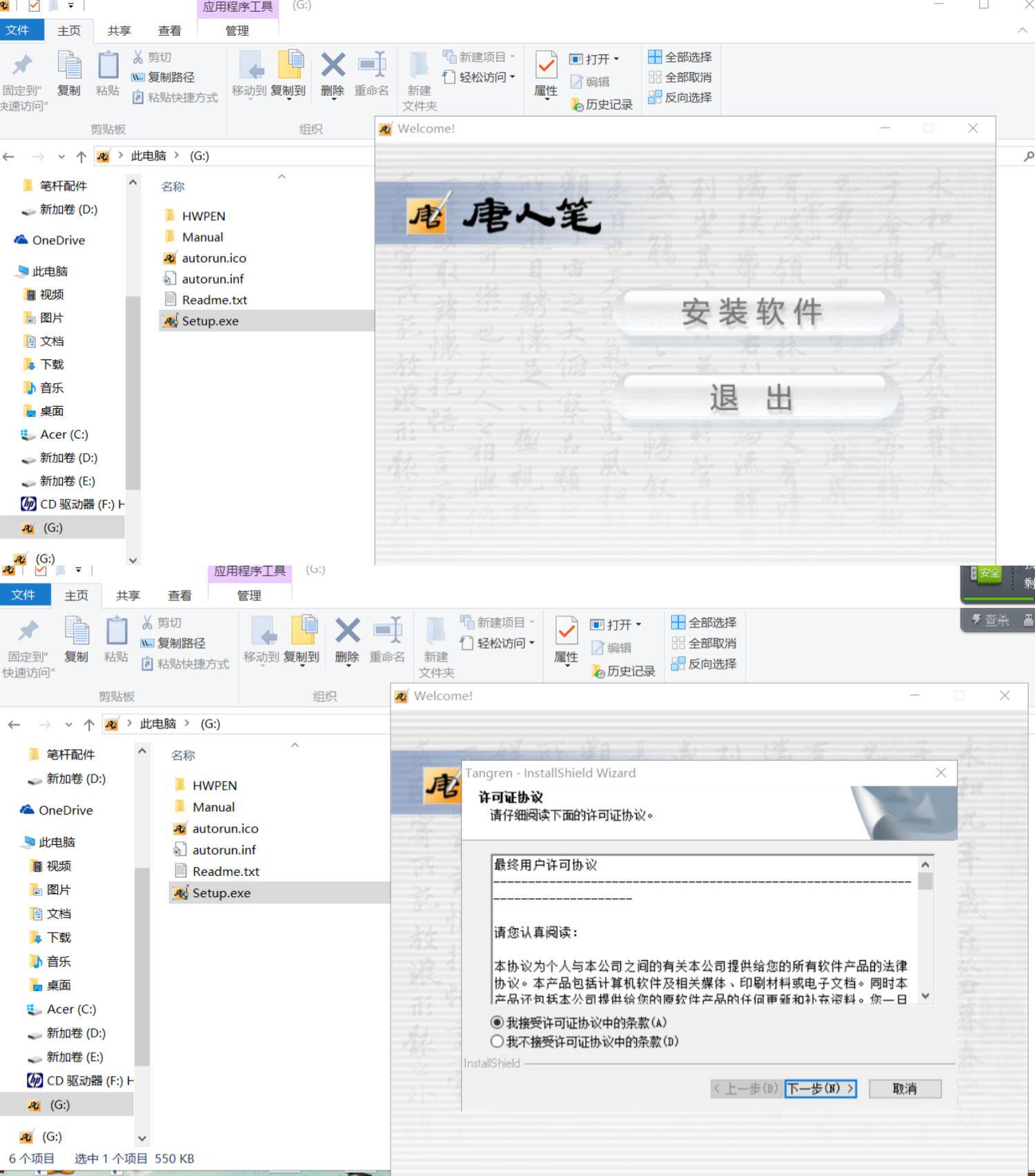Click the Back arrow in upper Explorer

[9, 157]
